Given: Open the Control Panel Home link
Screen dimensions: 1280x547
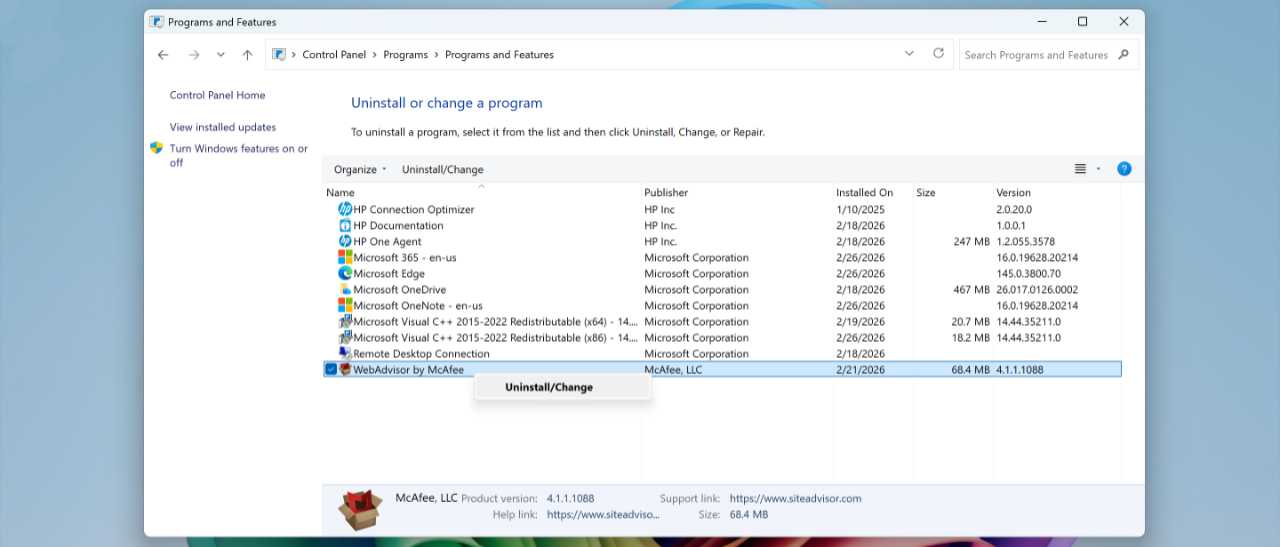Looking at the screenshot, I should click(217, 96).
